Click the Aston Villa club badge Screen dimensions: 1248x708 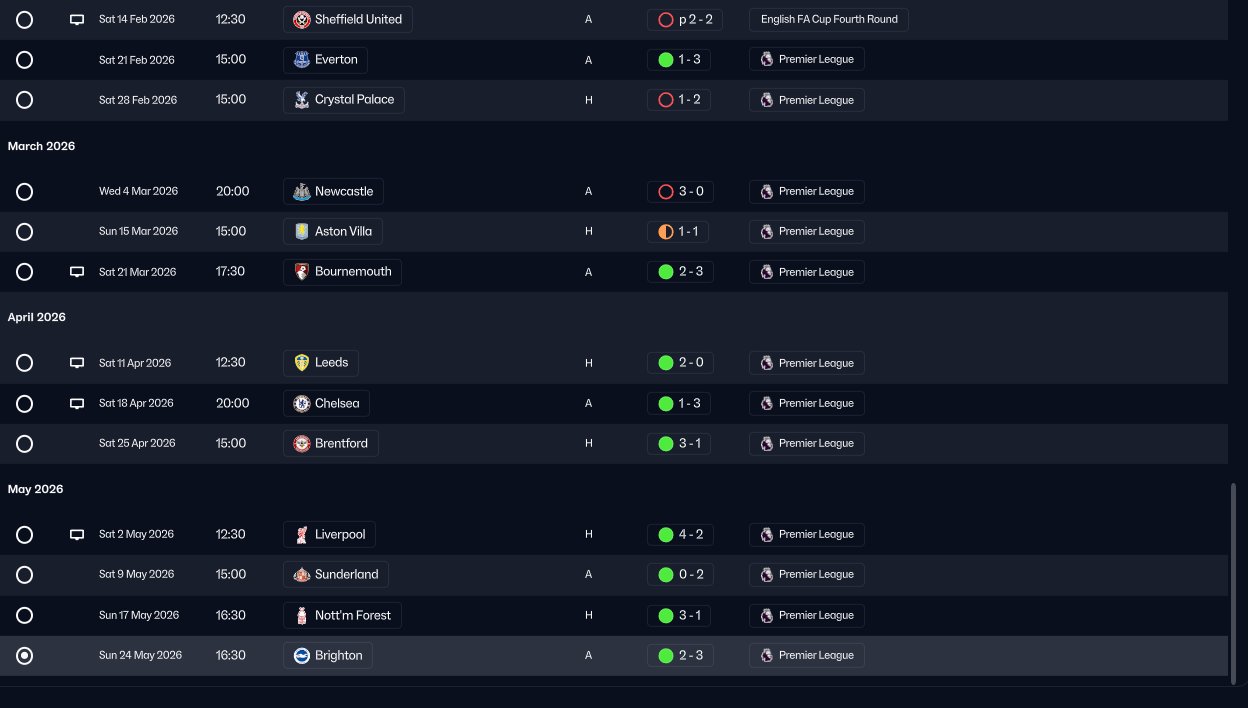point(301,232)
